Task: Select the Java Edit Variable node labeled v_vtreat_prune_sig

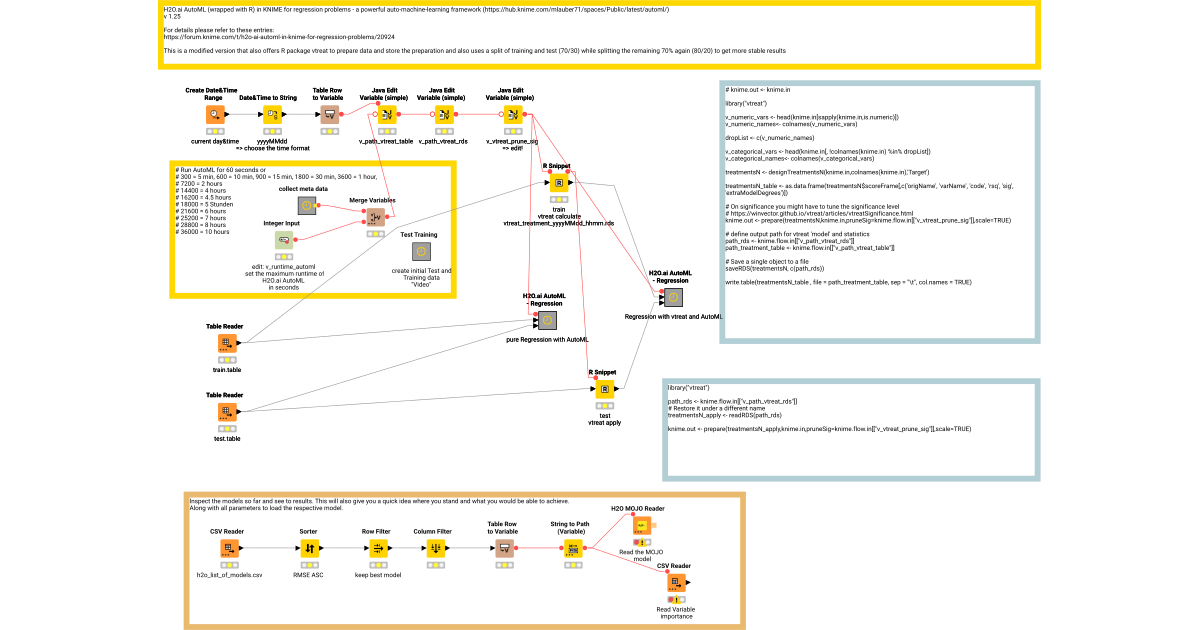Action: point(511,115)
